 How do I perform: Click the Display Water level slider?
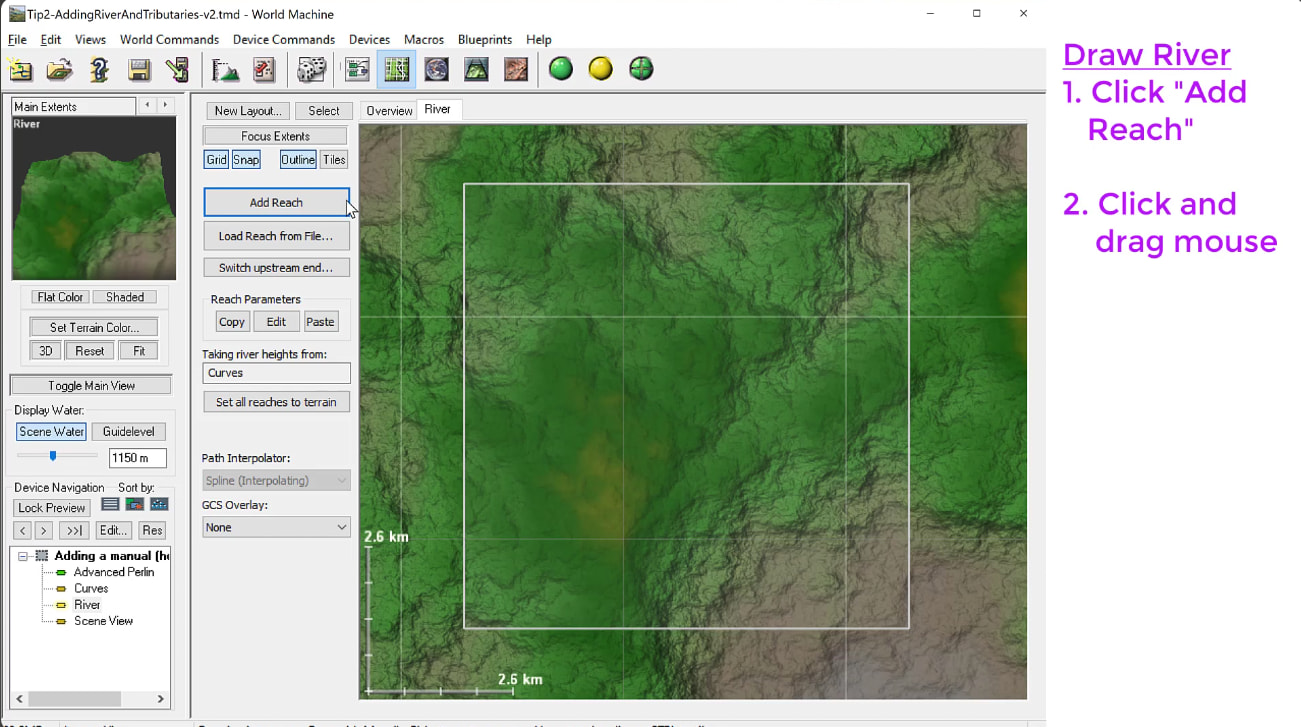(53, 456)
